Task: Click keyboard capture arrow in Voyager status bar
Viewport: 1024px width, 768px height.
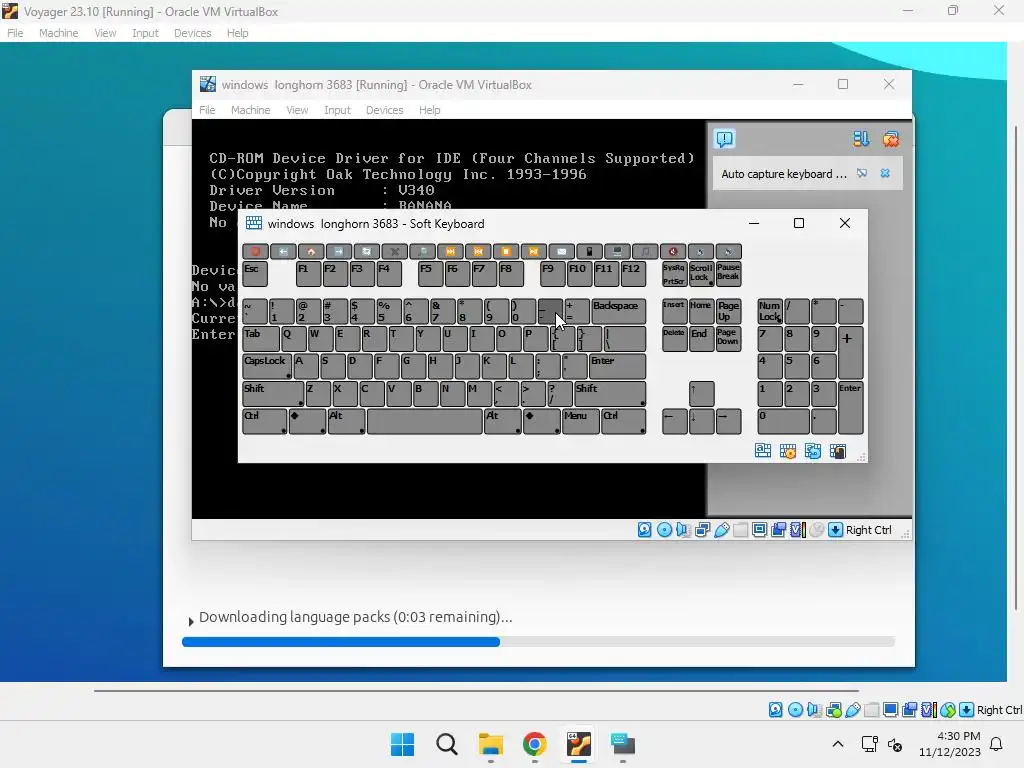Action: (x=967, y=710)
